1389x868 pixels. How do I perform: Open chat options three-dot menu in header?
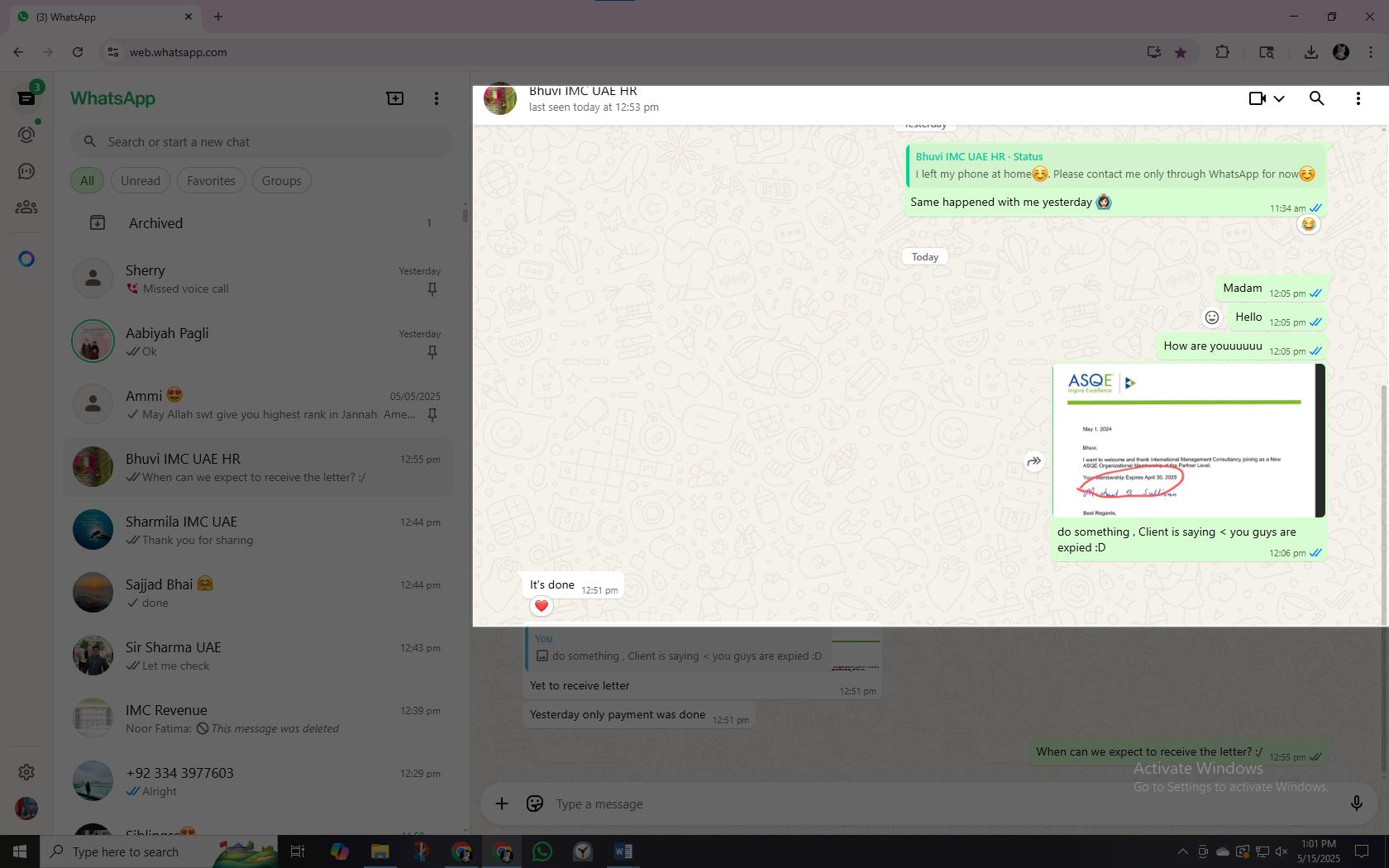coord(1358,98)
